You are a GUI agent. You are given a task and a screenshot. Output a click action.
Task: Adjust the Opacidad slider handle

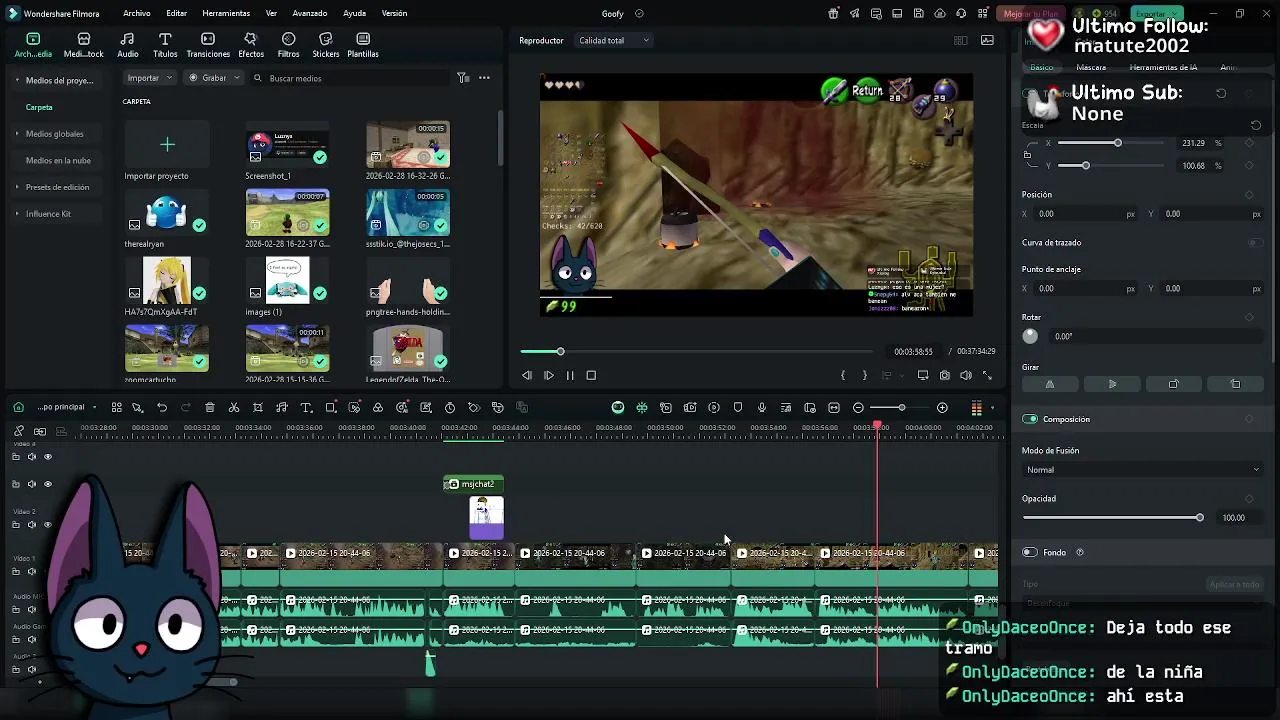point(1200,518)
